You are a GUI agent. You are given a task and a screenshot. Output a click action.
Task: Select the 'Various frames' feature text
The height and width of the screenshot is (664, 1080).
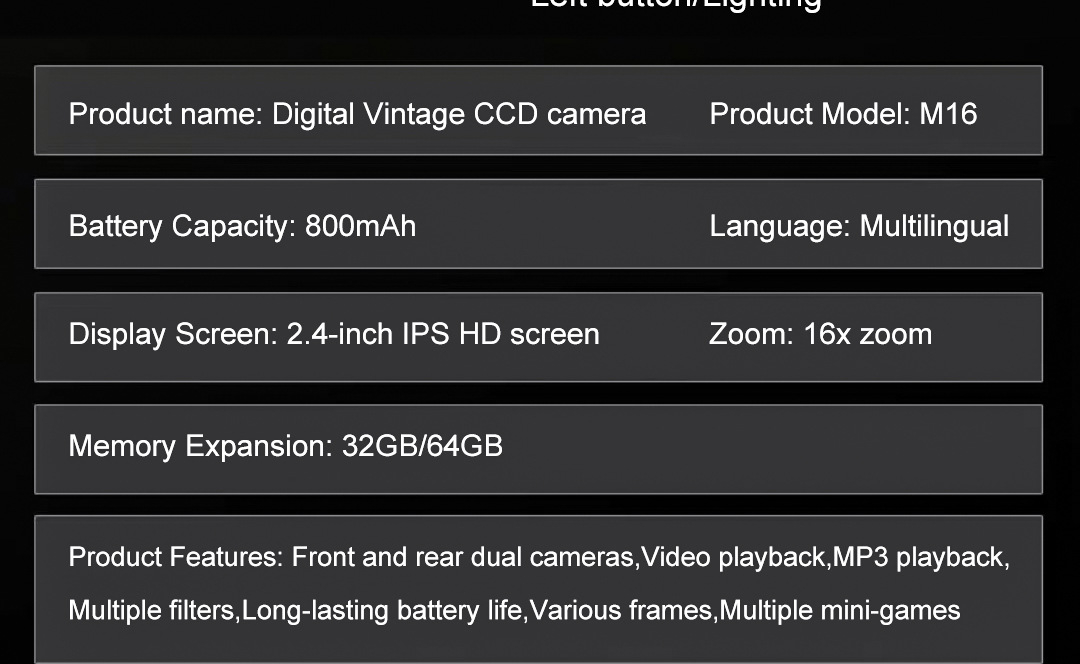(x=621, y=610)
